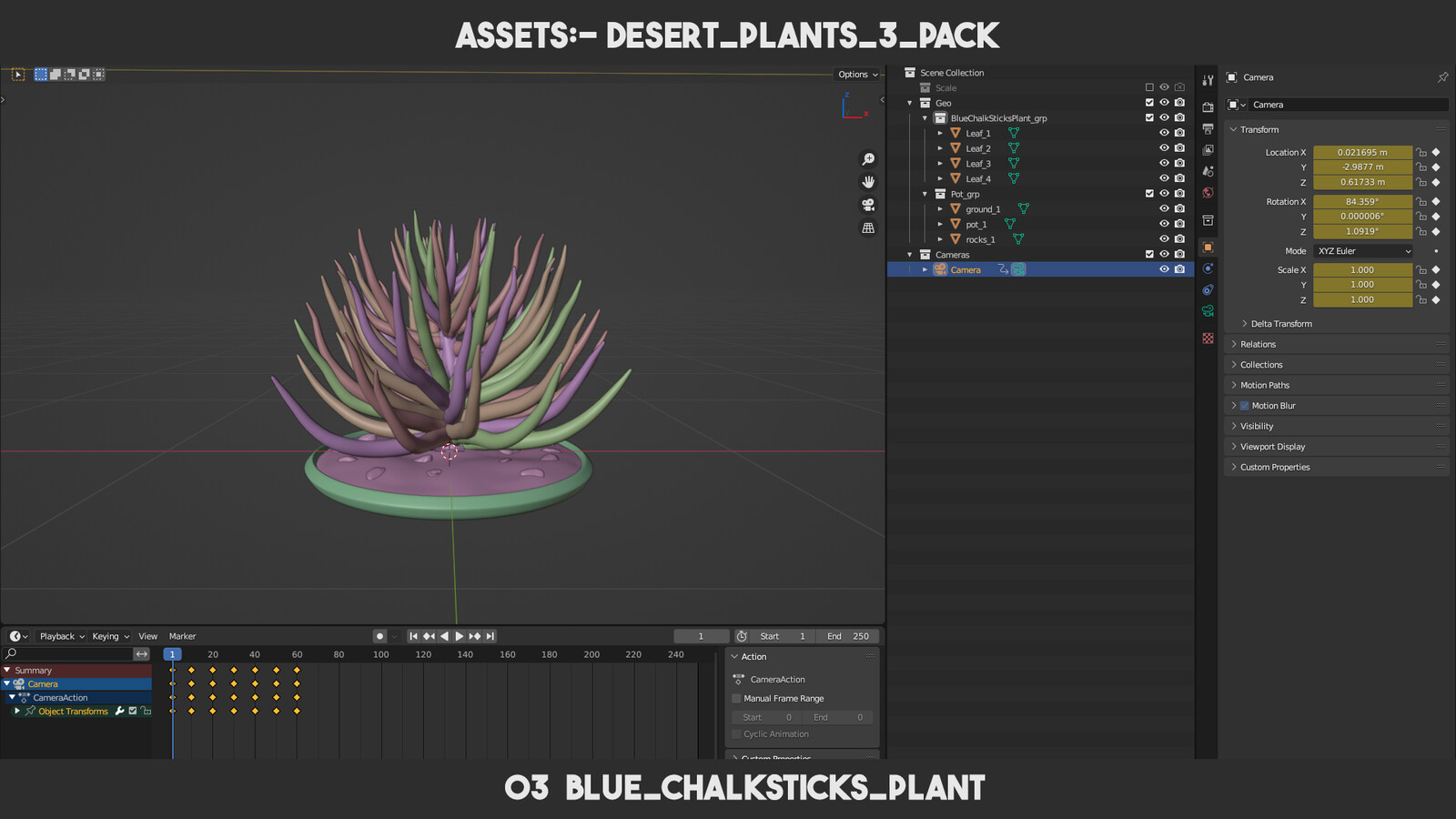
Task: Click the End frame 250 field
Action: (x=848, y=636)
